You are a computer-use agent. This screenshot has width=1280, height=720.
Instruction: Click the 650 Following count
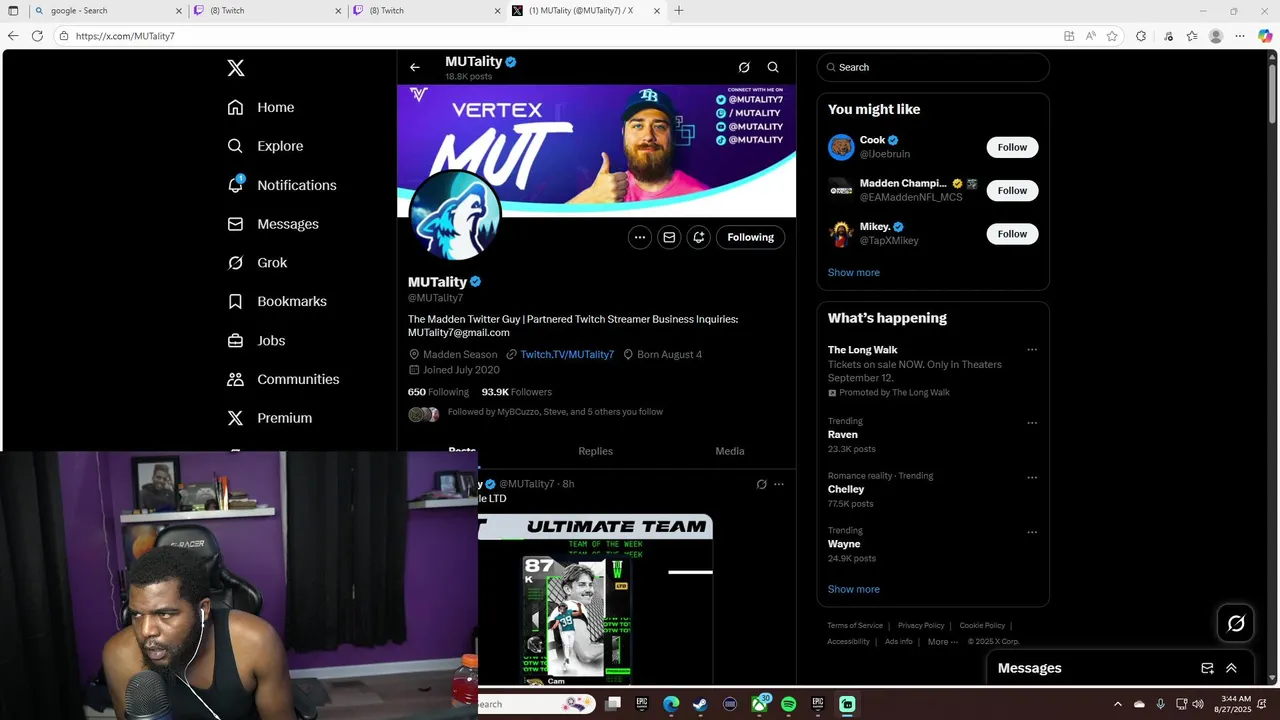coord(438,392)
